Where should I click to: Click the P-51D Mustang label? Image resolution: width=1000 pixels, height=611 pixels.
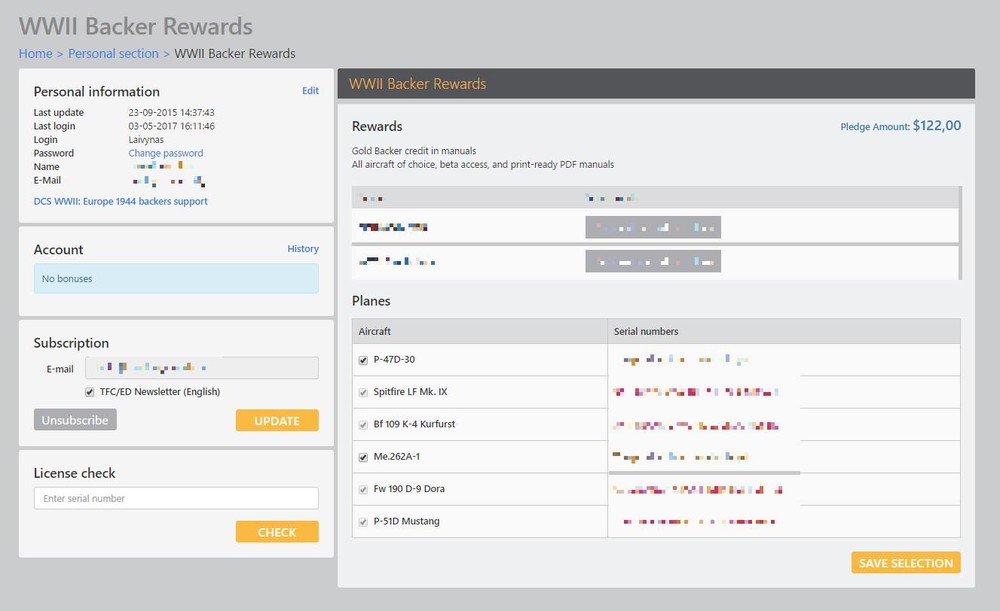[x=407, y=521]
